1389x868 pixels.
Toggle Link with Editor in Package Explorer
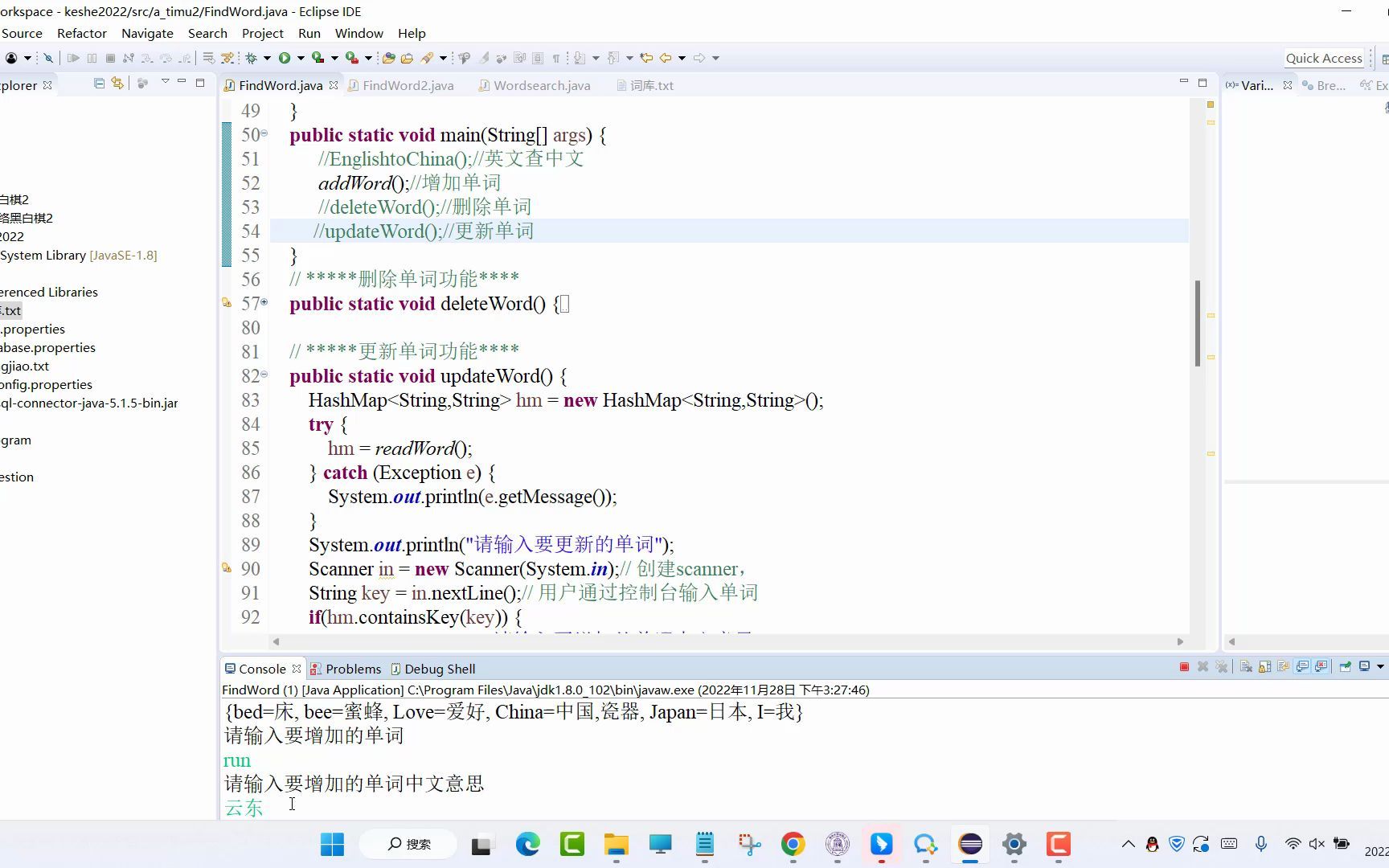tap(117, 83)
